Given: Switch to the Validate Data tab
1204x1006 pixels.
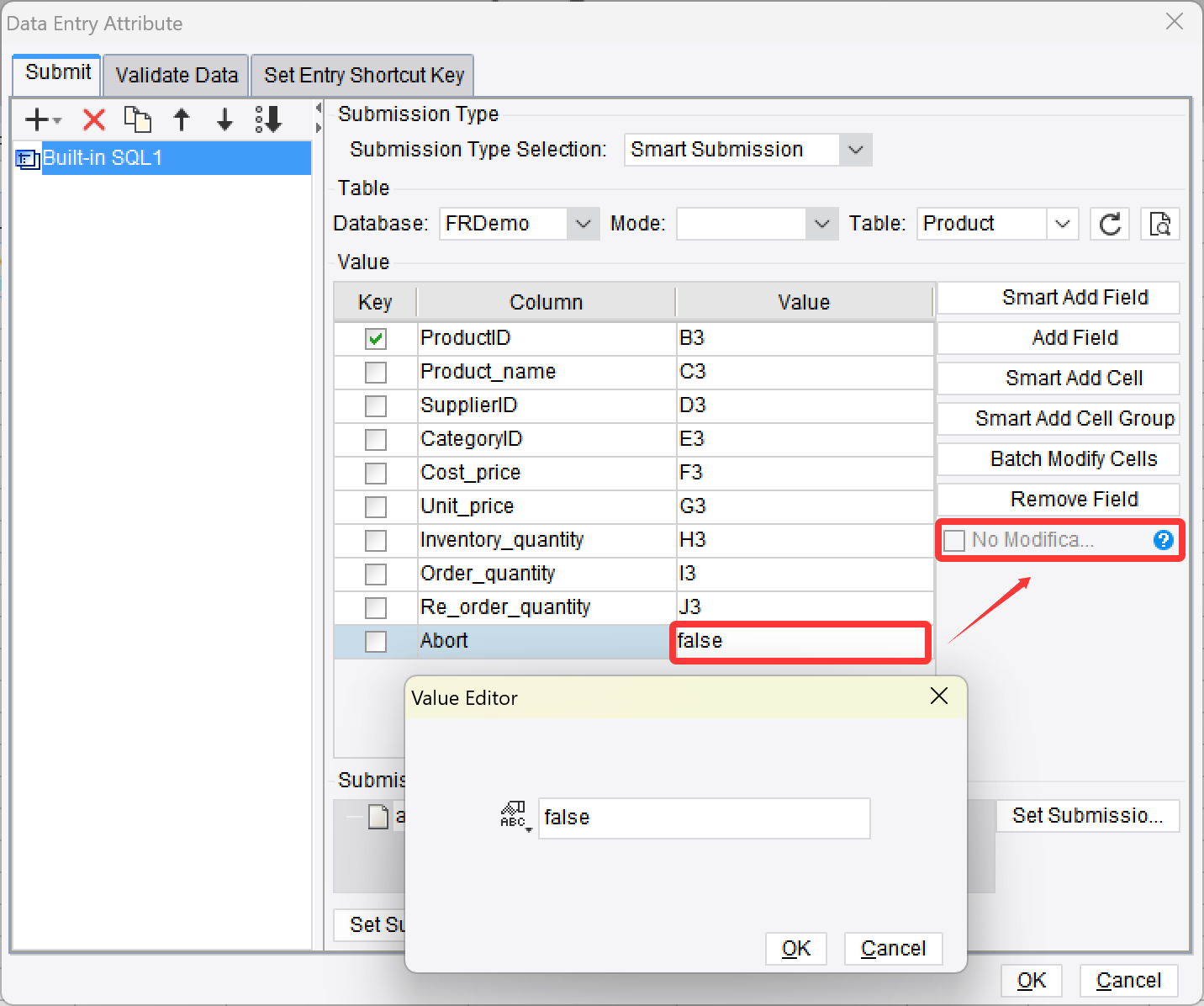Looking at the screenshot, I should pos(175,75).
